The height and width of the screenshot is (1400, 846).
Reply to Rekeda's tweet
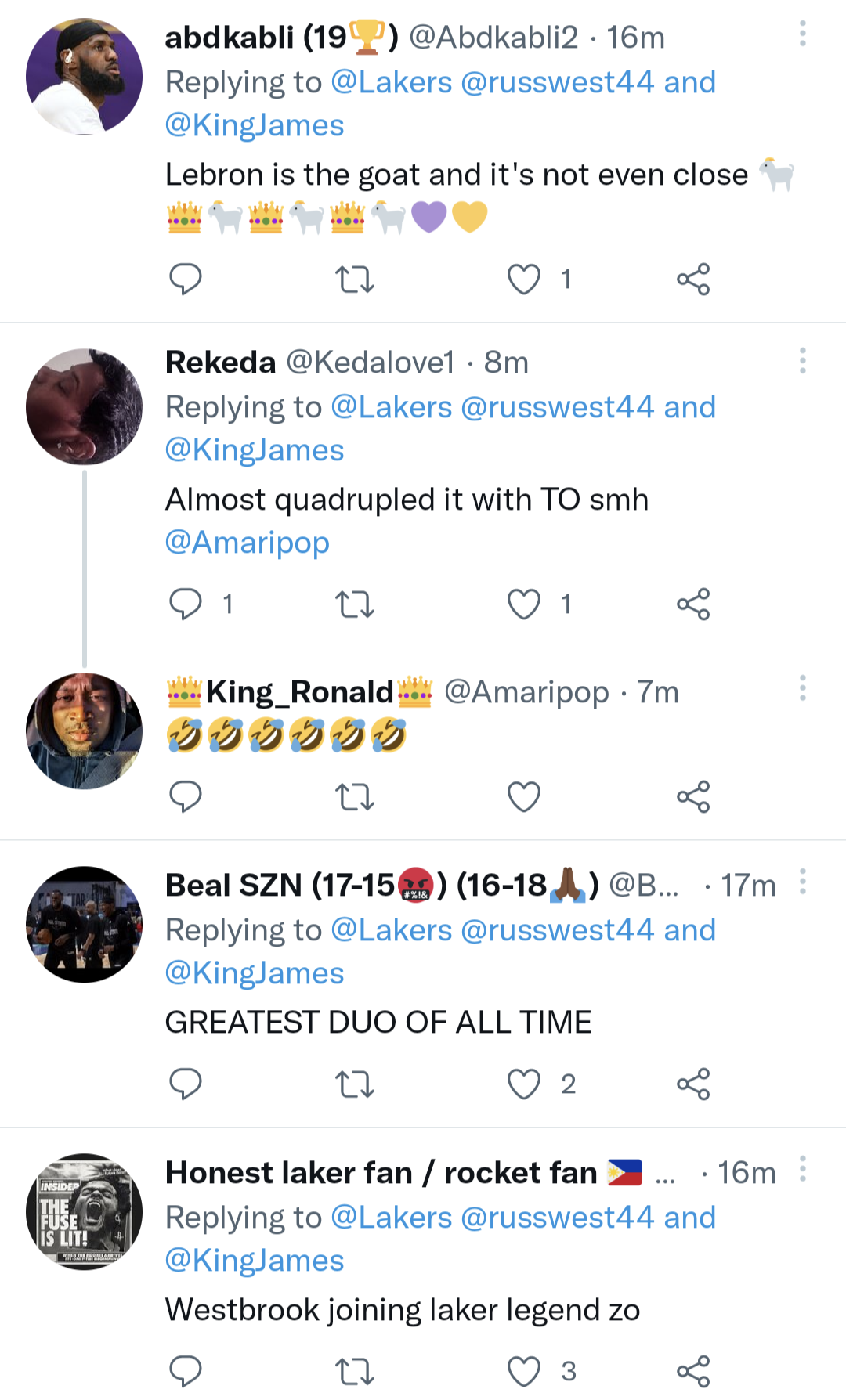[186, 604]
